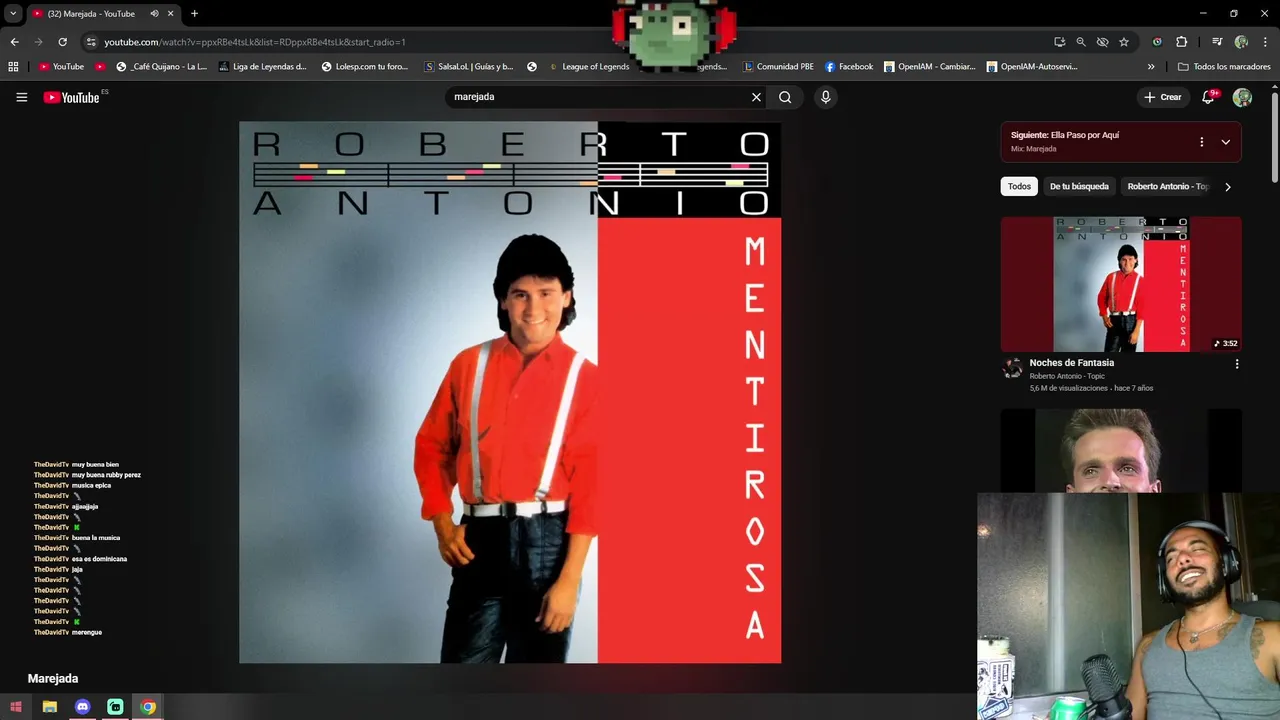Open the zoom magnifier icon in address bar
This screenshot has width=1280, height=720.
(1081, 42)
